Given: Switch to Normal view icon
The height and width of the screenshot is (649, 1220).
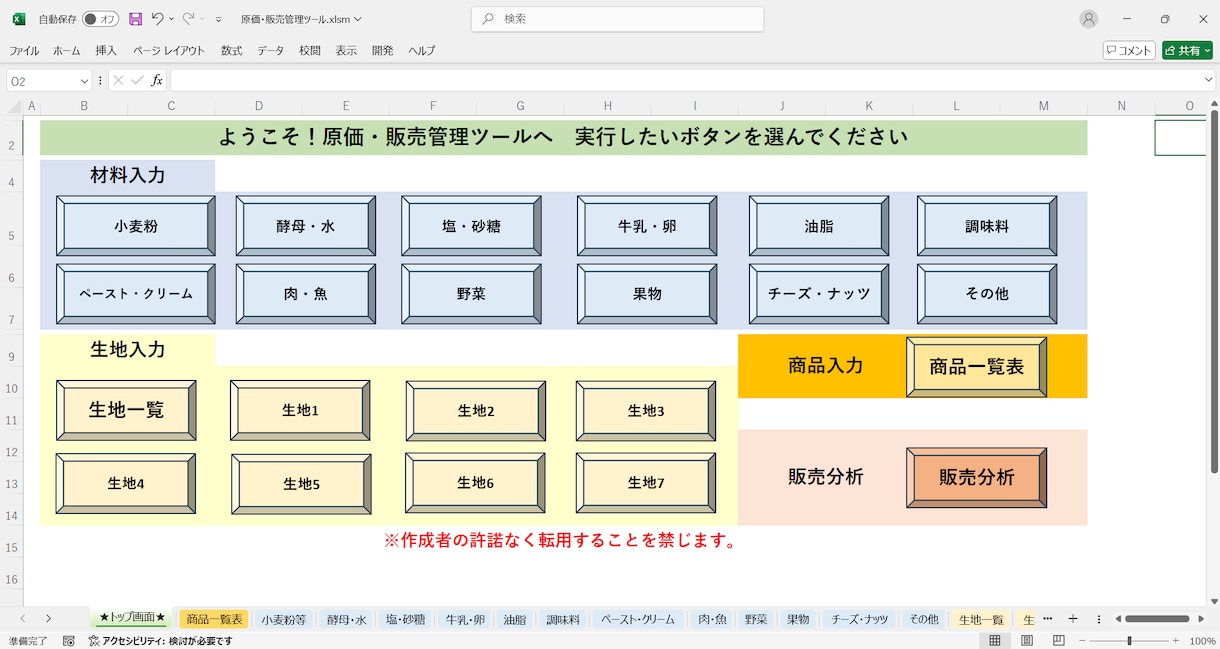Looking at the screenshot, I should (x=995, y=641).
